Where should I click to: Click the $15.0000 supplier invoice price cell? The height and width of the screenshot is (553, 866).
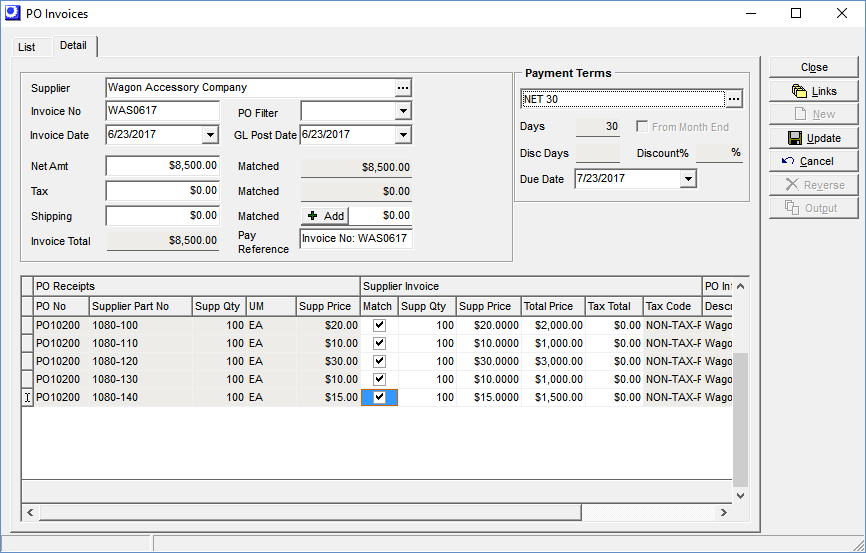pos(489,397)
